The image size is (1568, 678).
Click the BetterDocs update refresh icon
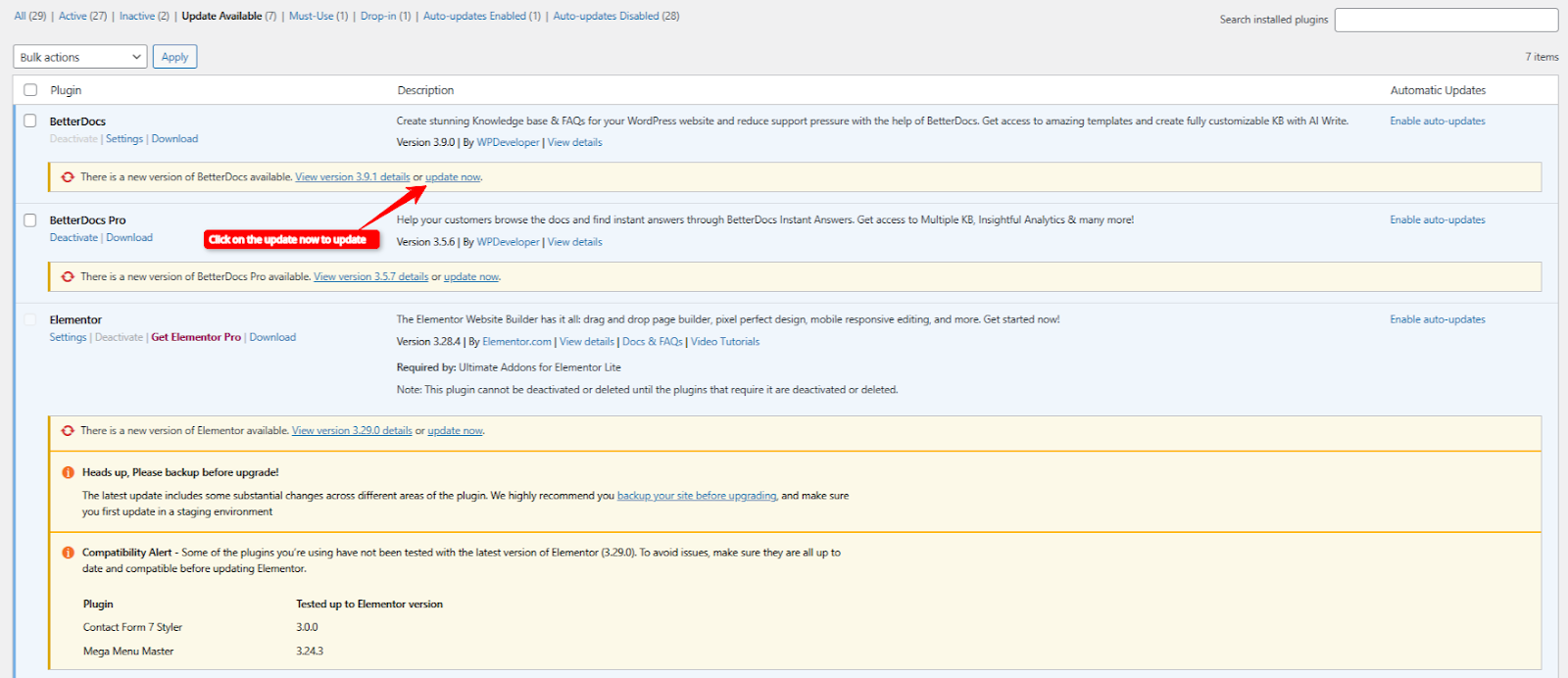click(68, 177)
